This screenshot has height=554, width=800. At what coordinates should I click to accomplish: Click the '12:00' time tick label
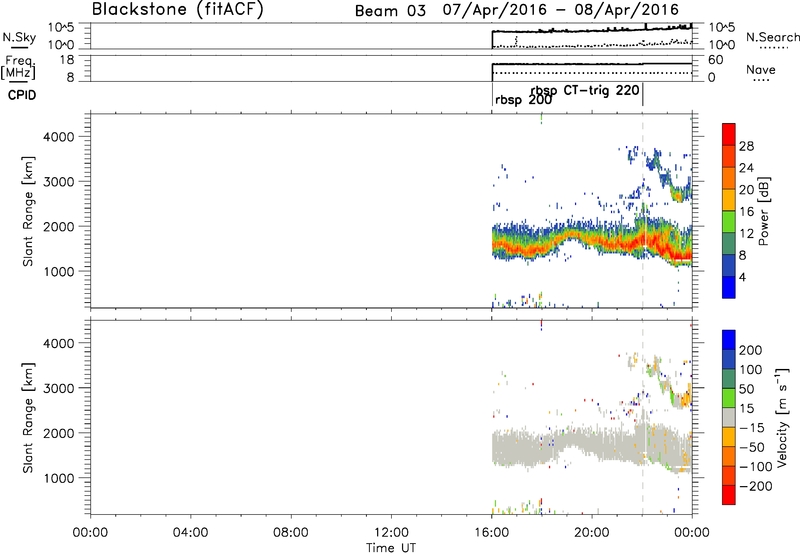[391, 533]
